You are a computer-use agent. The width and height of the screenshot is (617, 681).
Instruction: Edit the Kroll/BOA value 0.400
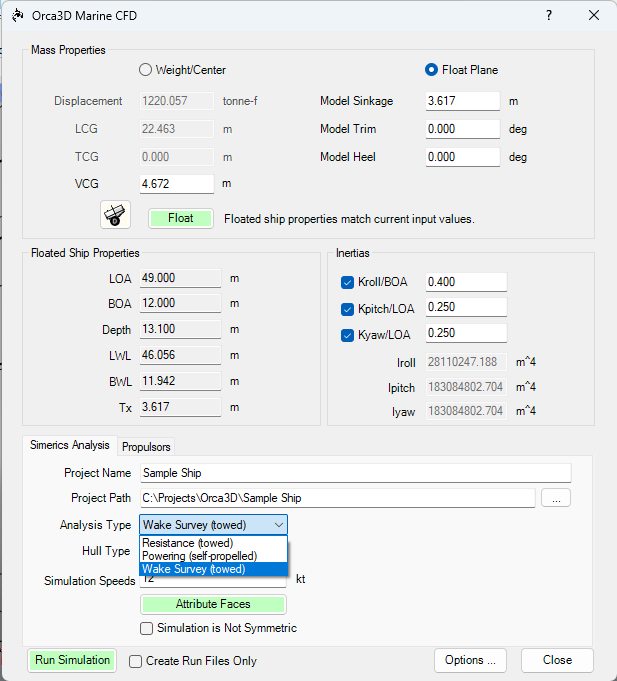click(x=466, y=282)
